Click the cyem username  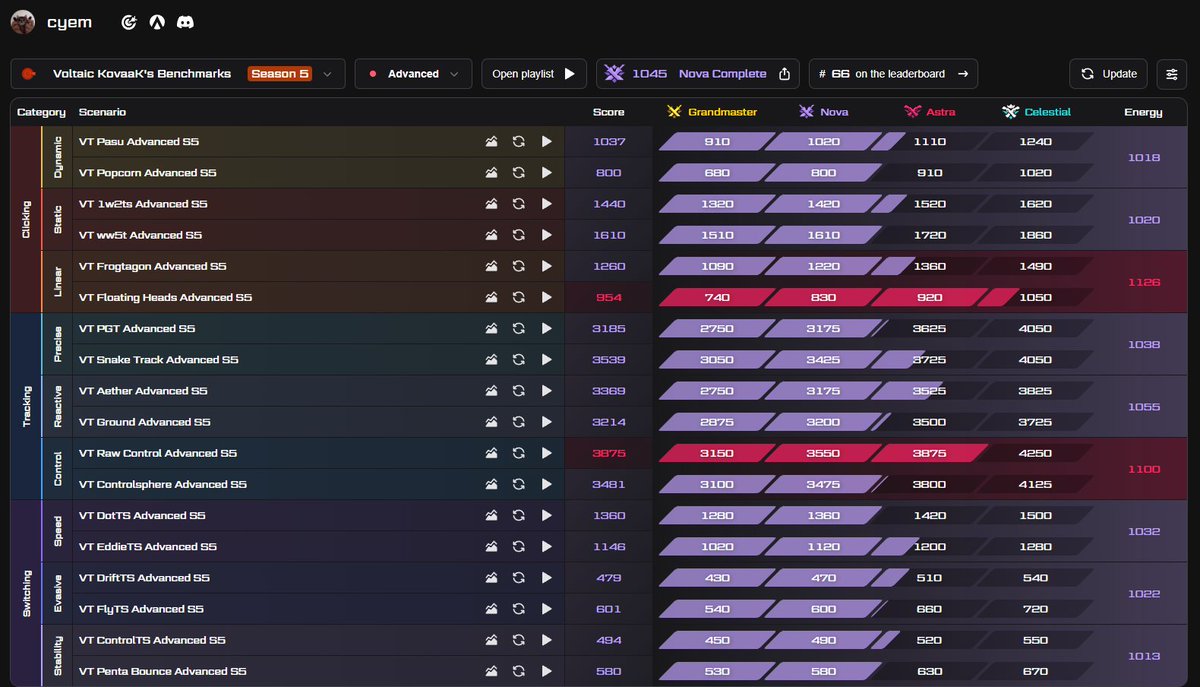[x=69, y=22]
